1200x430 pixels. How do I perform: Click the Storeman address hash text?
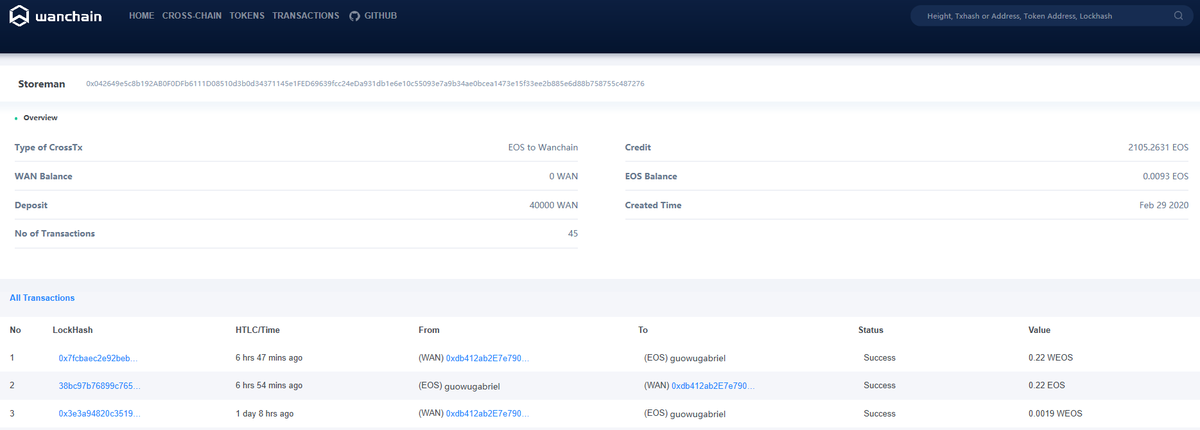pos(365,84)
